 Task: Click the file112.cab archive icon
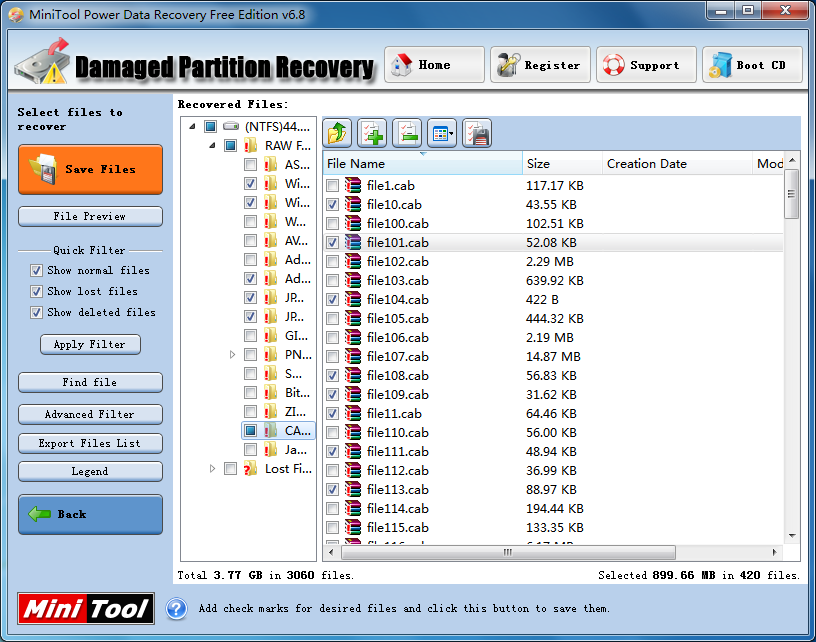(353, 470)
